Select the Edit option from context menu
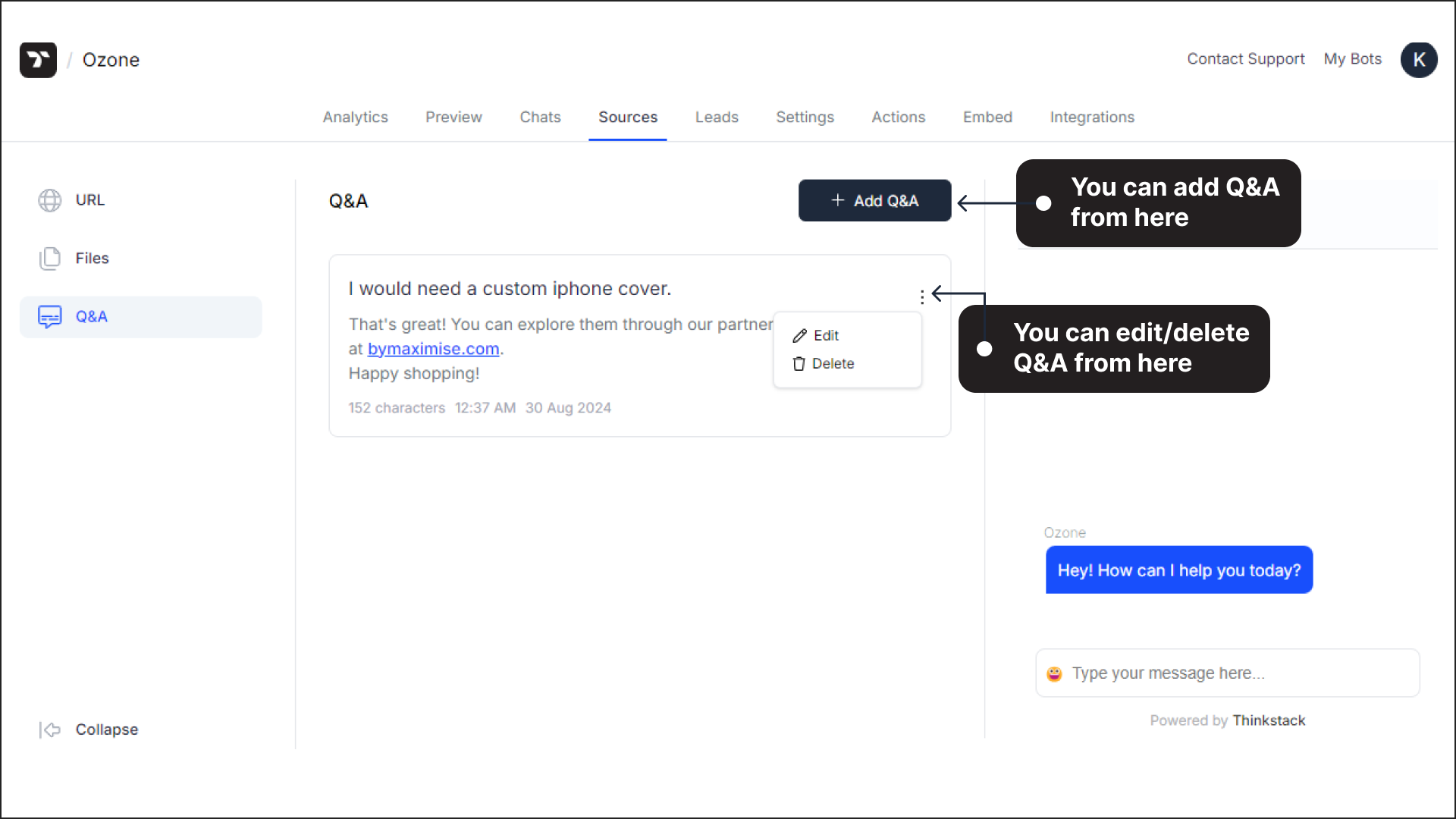 824,334
